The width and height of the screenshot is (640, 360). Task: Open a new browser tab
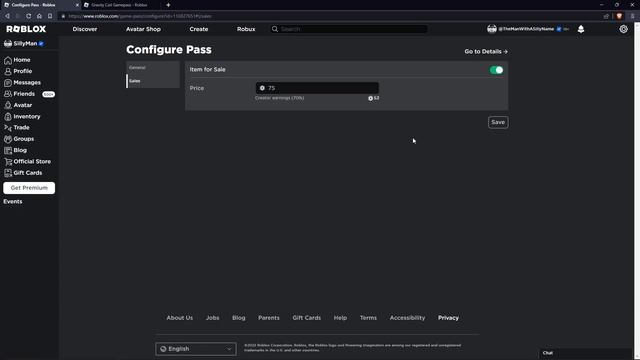click(x=168, y=5)
